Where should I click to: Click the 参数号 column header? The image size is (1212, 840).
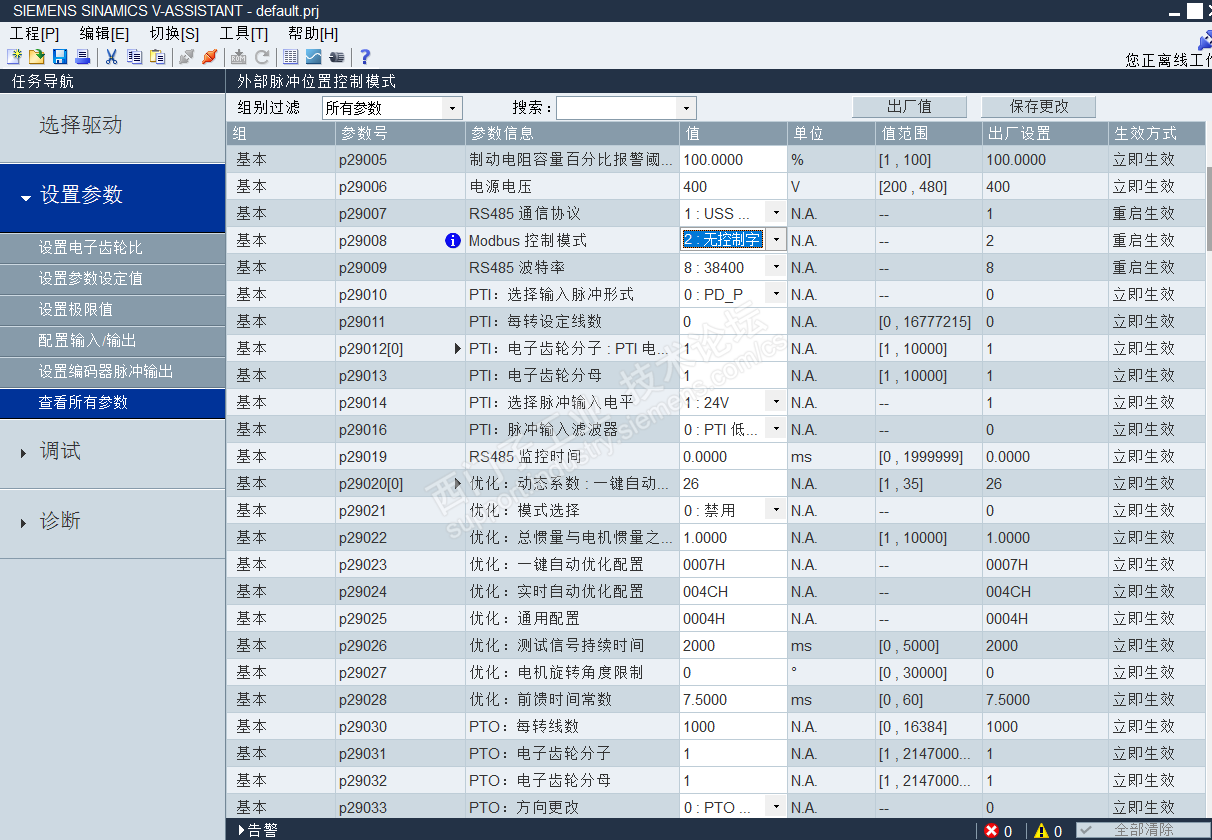(x=400, y=133)
